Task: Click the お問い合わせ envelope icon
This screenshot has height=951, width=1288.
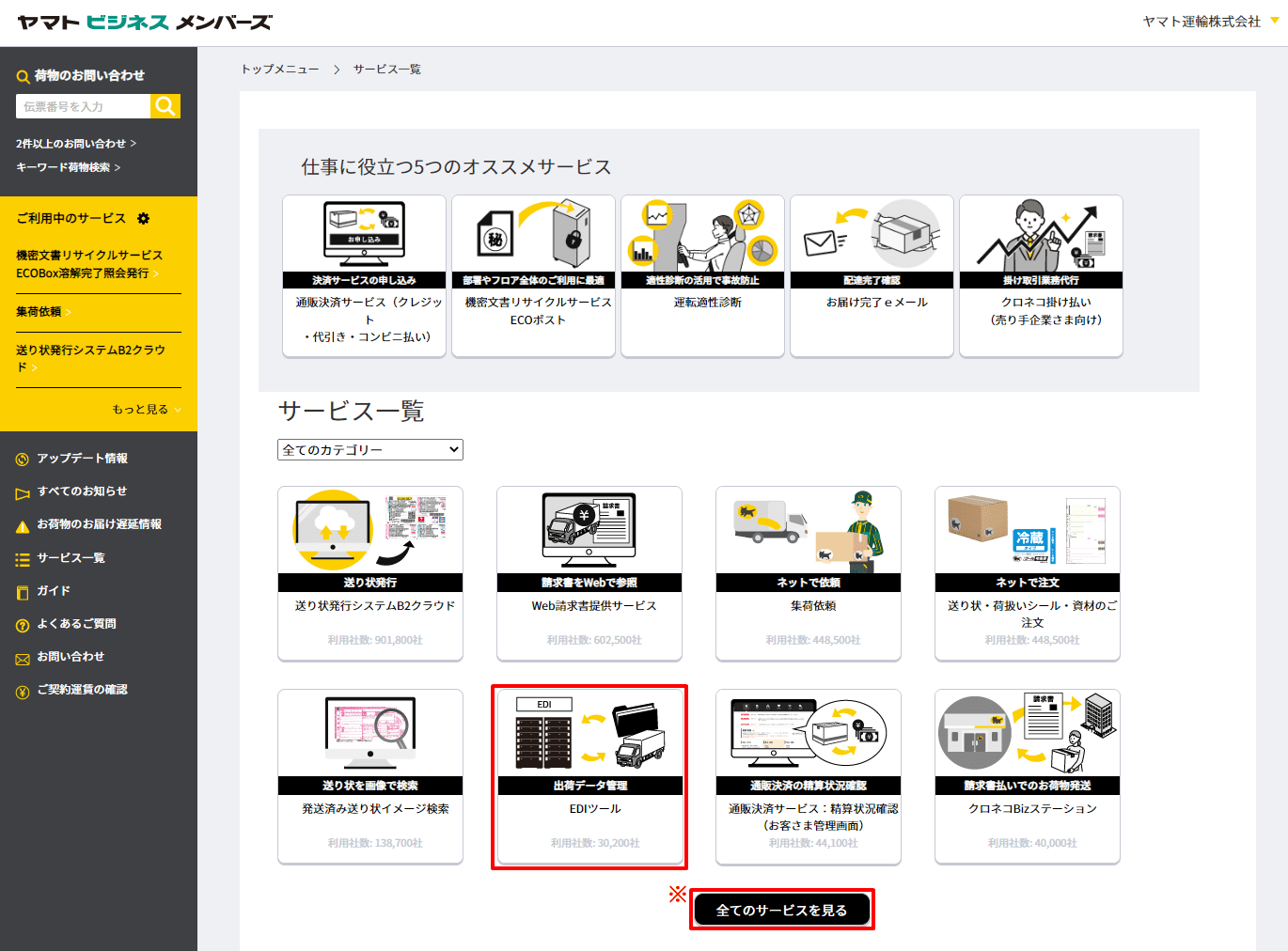Action: pos(23,659)
